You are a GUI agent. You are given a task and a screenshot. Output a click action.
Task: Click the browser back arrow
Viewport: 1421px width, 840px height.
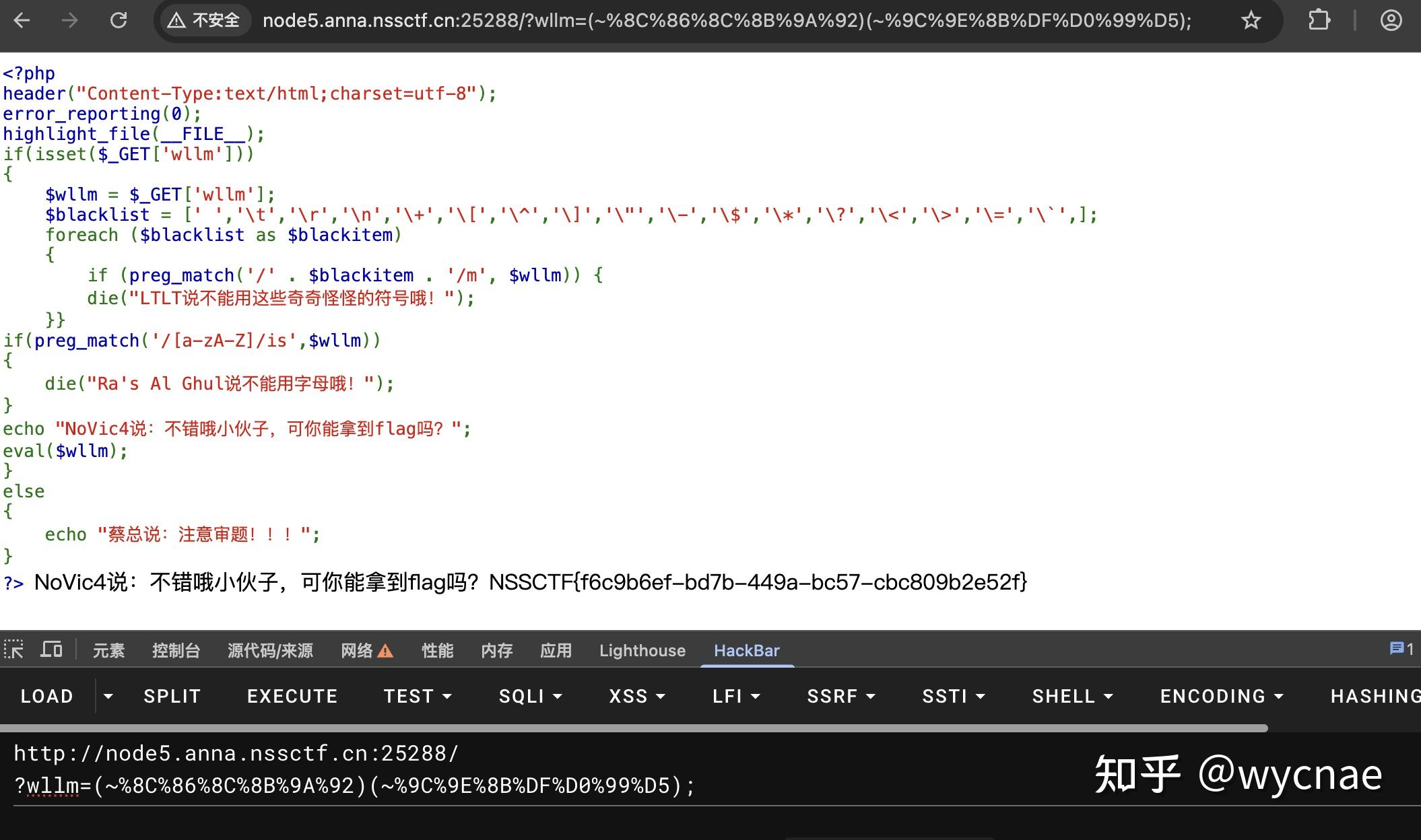click(22, 20)
